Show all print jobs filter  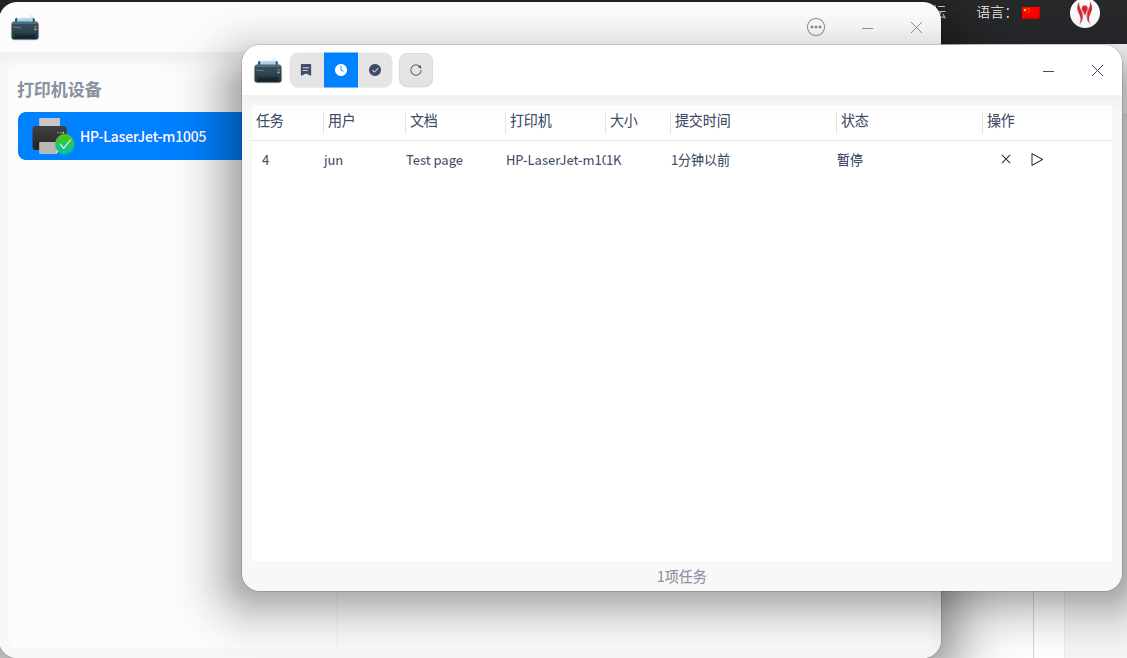tap(306, 70)
